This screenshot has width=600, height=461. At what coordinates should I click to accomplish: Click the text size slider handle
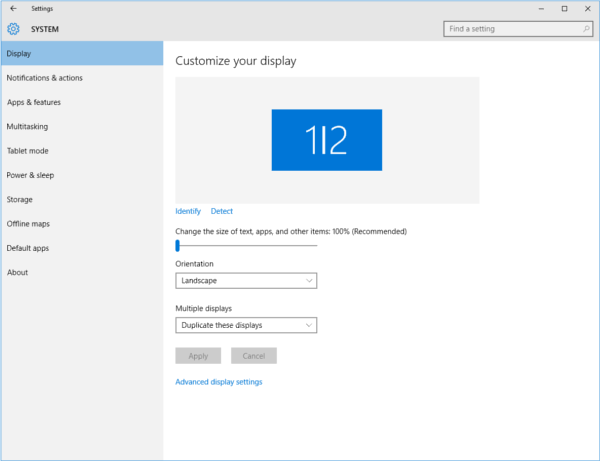[178, 246]
